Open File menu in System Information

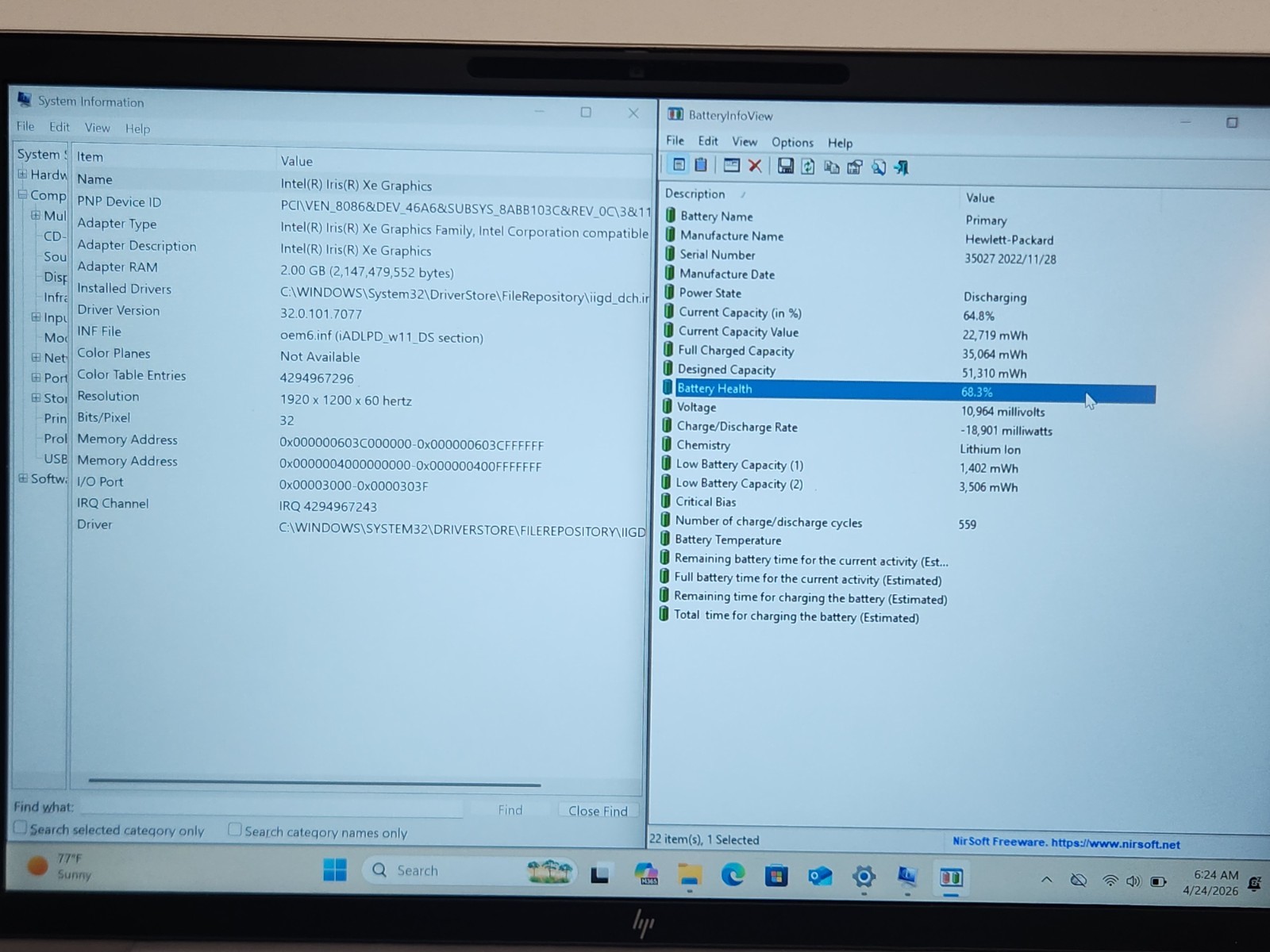[25, 126]
